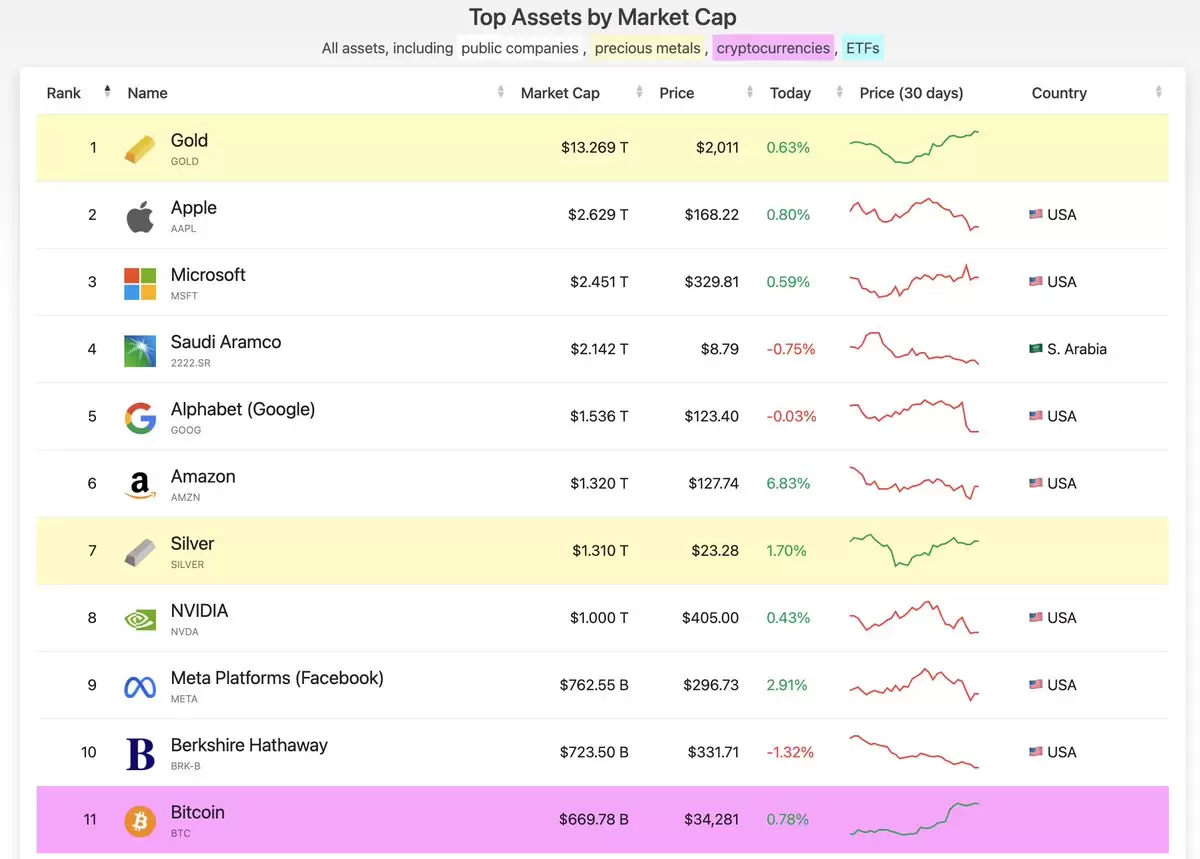The height and width of the screenshot is (859, 1200).
Task: Select the cryptocurrencies category tag
Action: point(773,48)
